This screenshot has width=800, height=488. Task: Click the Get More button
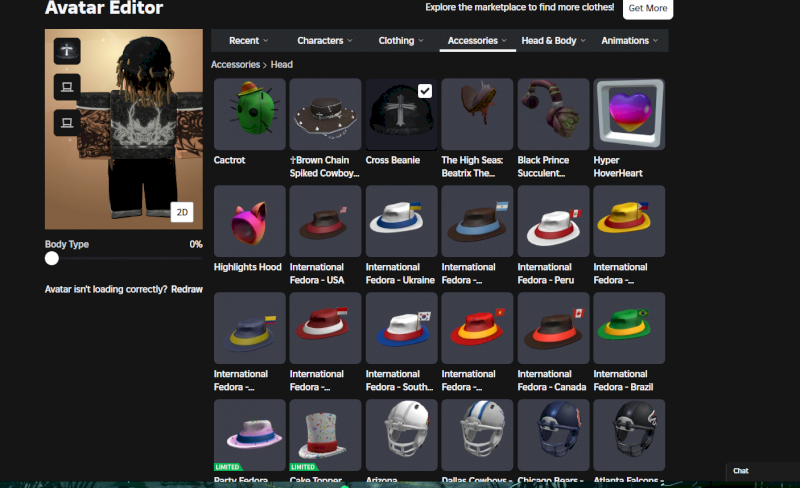647,8
